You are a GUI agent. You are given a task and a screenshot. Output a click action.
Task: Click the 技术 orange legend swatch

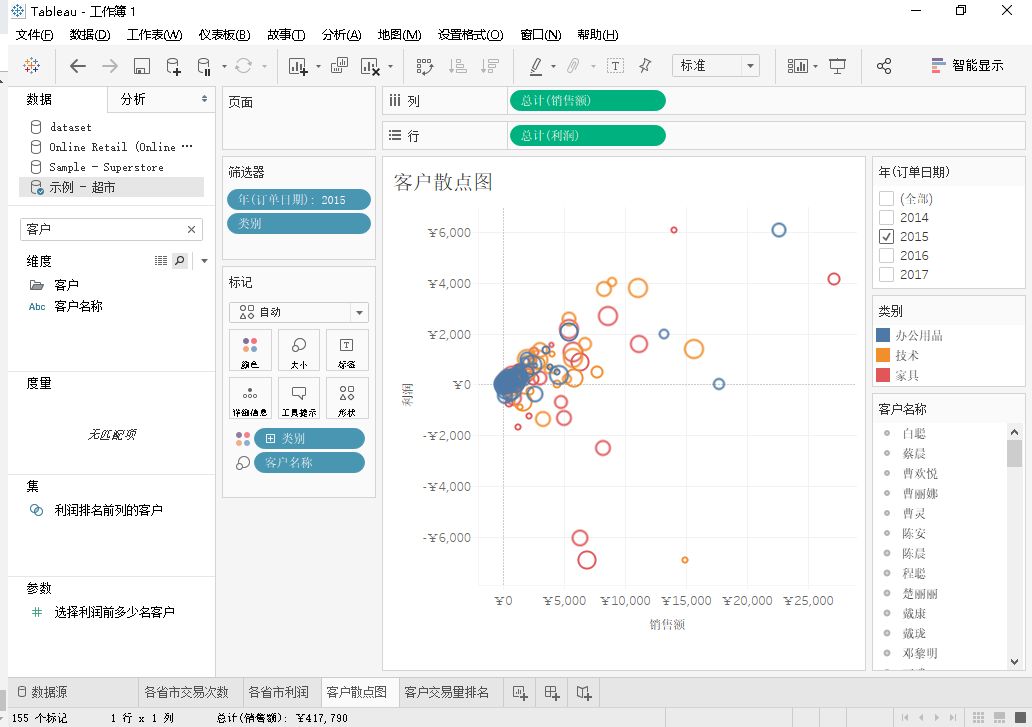pyautogui.click(x=883, y=355)
